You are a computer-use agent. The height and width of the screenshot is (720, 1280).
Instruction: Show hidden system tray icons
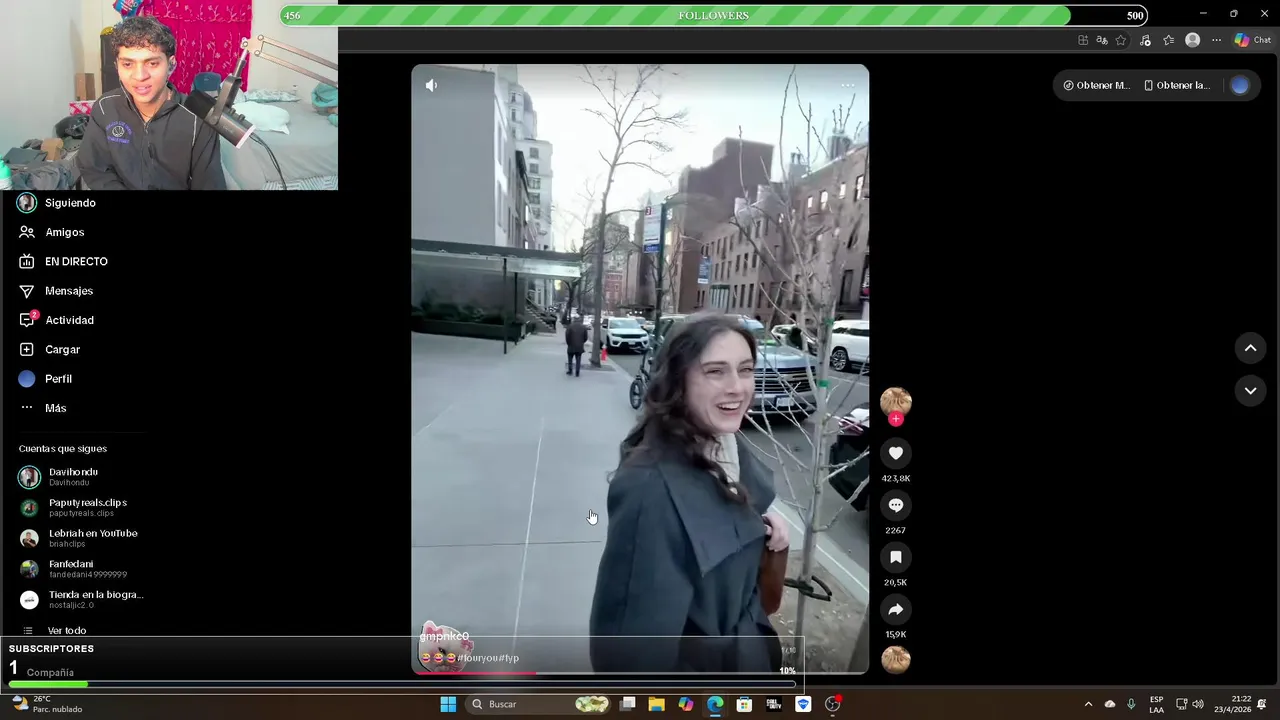point(1088,704)
